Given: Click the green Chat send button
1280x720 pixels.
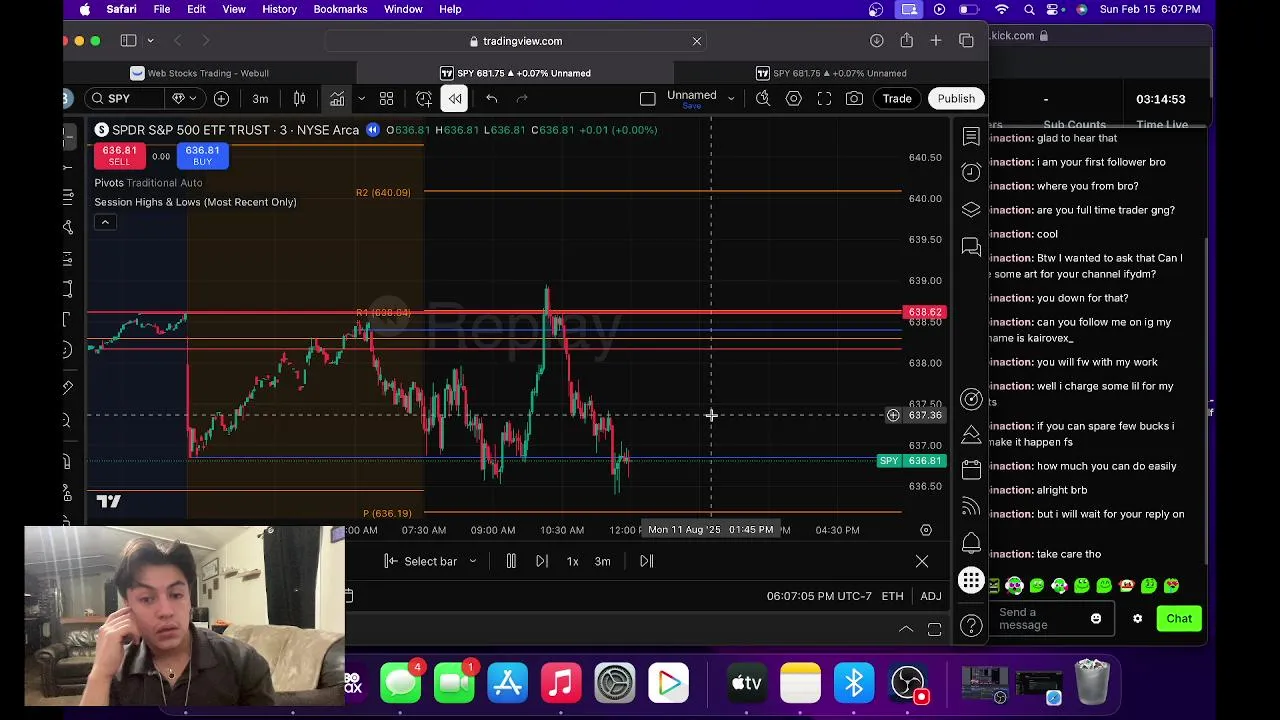Looking at the screenshot, I should pyautogui.click(x=1179, y=618).
